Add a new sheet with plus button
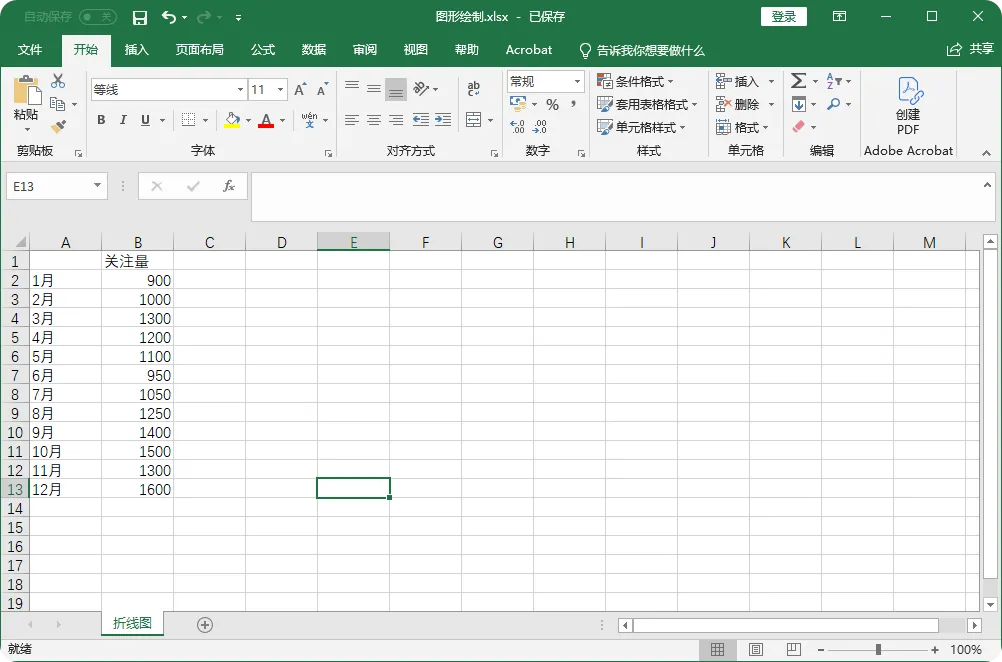The image size is (1002, 662). (205, 625)
